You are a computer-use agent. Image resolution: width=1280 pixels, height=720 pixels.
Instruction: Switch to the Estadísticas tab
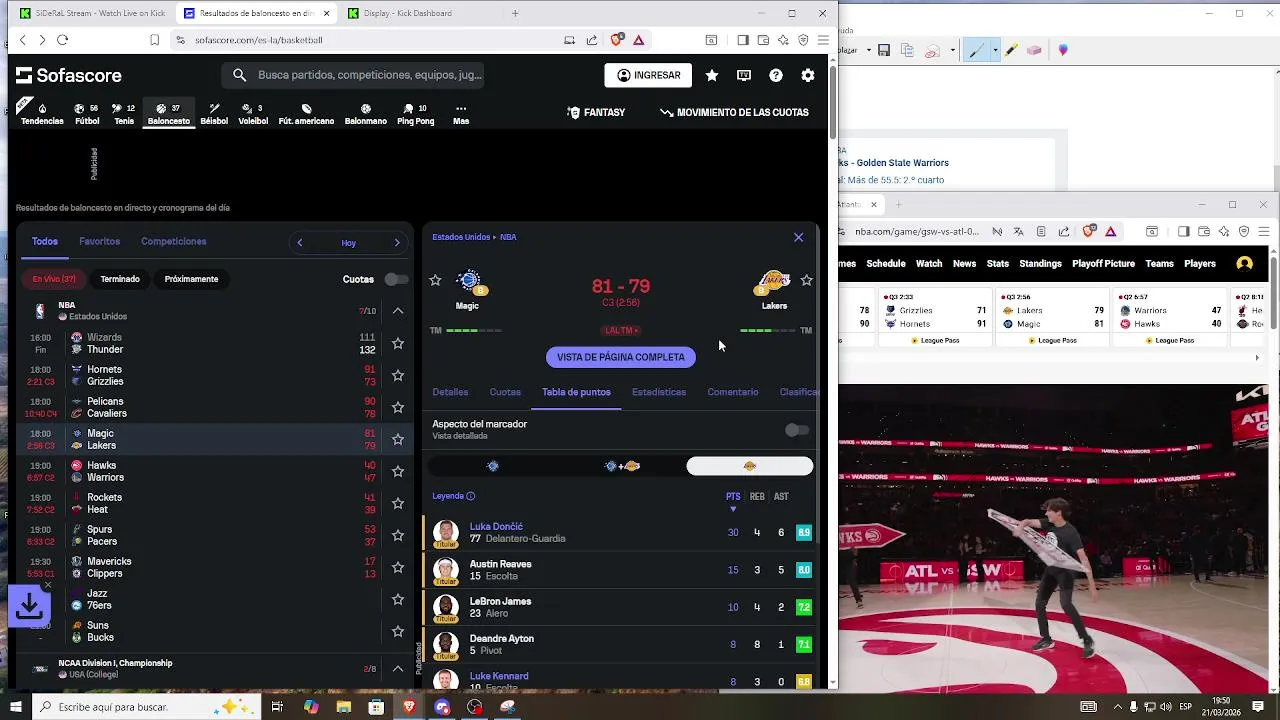point(659,392)
